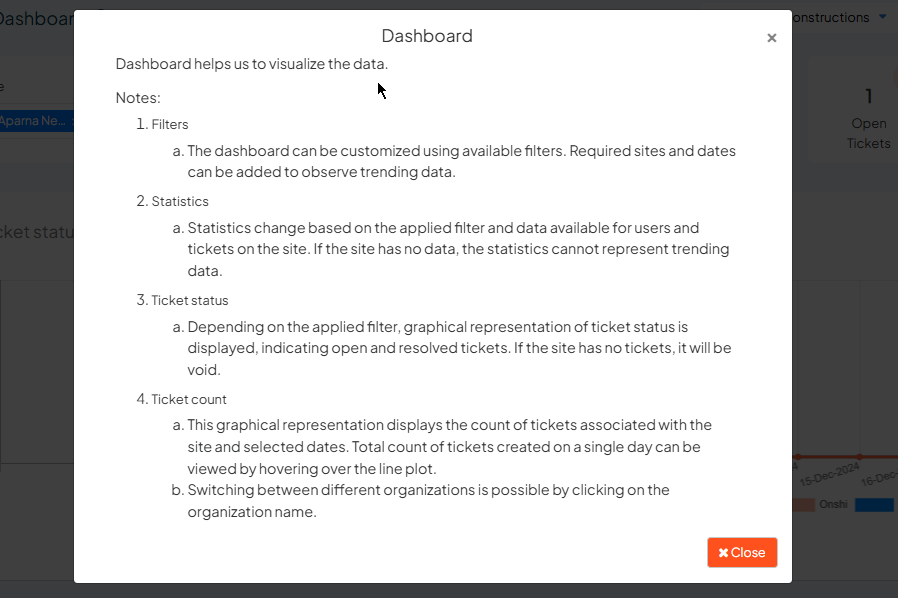Click the Constructions organization name
Image resolution: width=898 pixels, height=598 pixels.
[831, 17]
